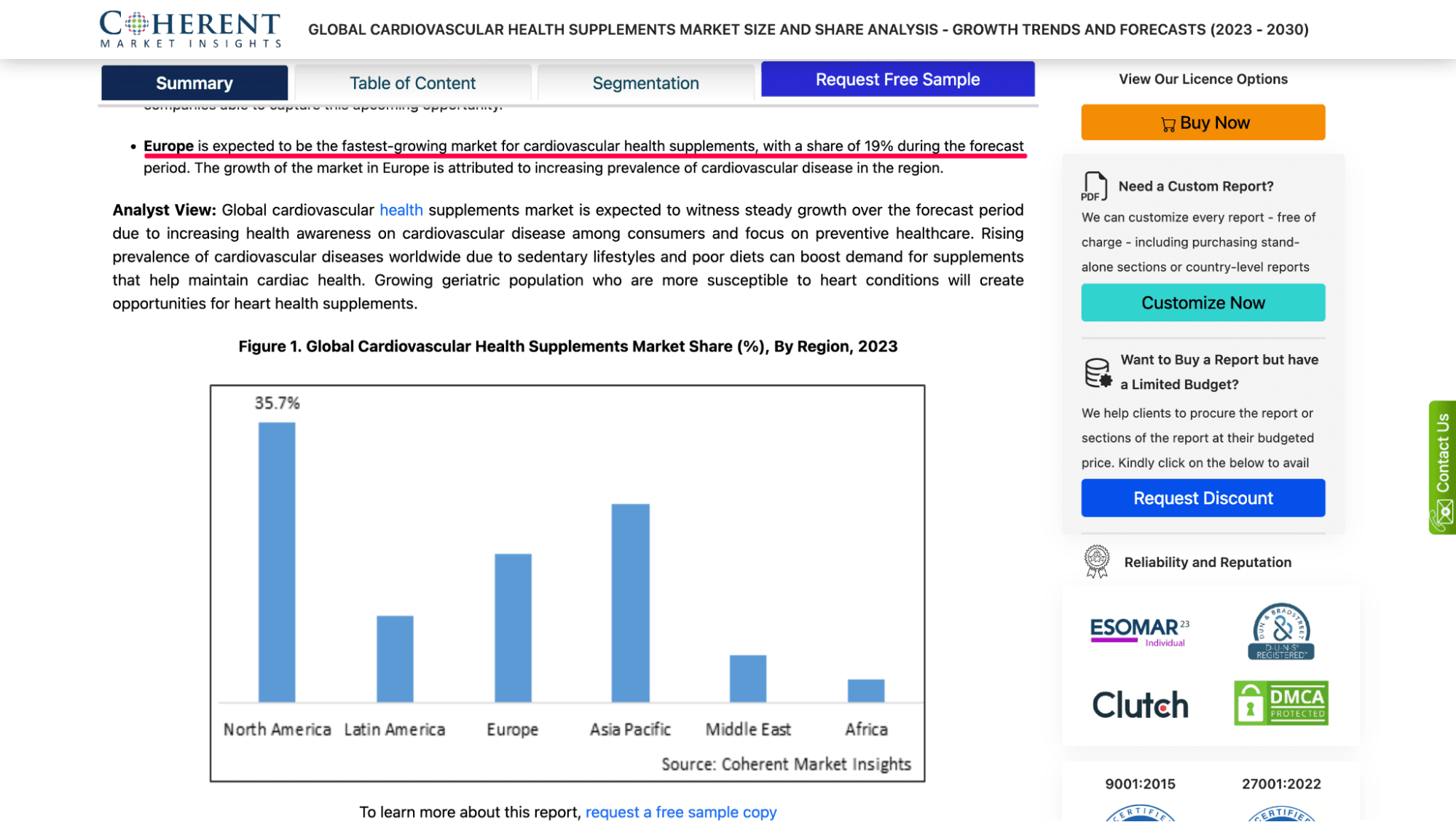Click 'View Our Licence Options' heading
Viewport: 1456px width, 822px height.
pos(1203,79)
